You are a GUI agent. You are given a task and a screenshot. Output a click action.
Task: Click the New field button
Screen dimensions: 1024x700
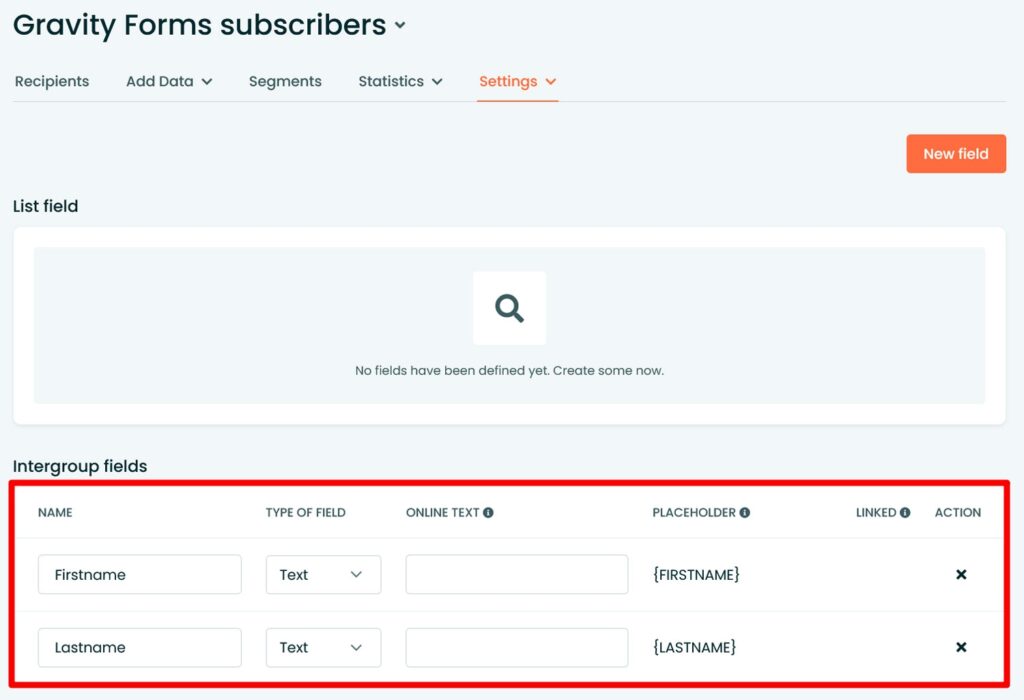click(x=955, y=153)
